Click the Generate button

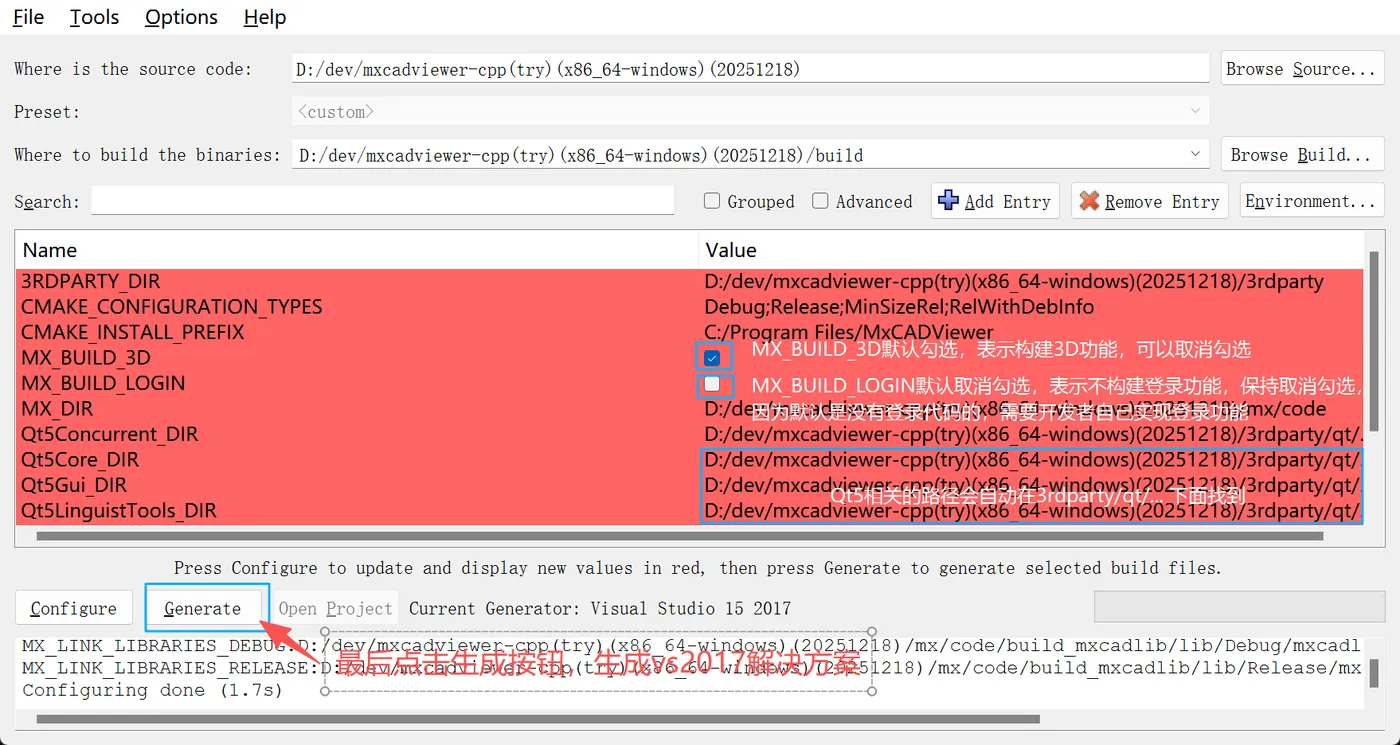tap(203, 608)
